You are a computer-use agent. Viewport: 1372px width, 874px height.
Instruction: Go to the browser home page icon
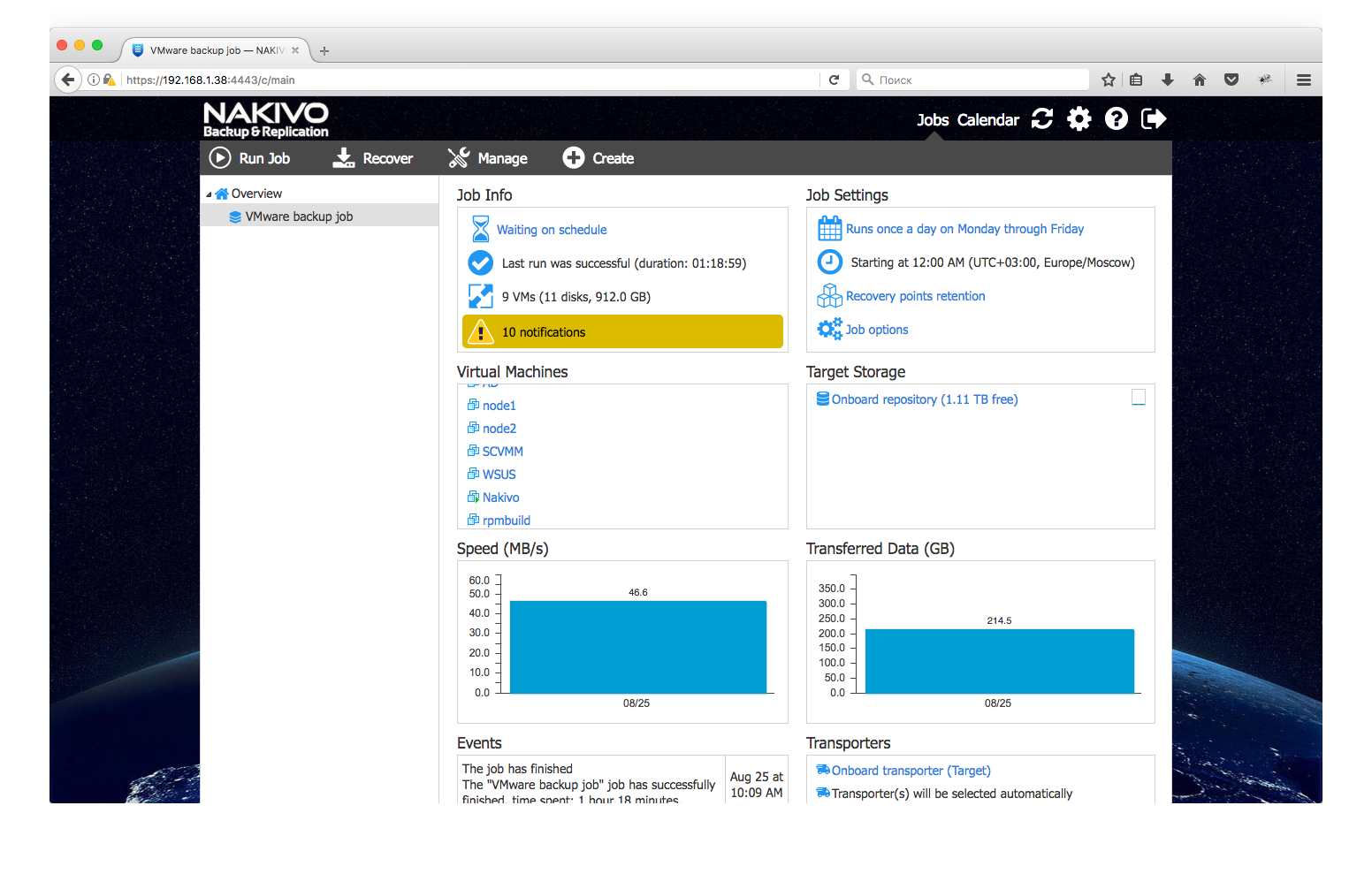[x=1200, y=80]
